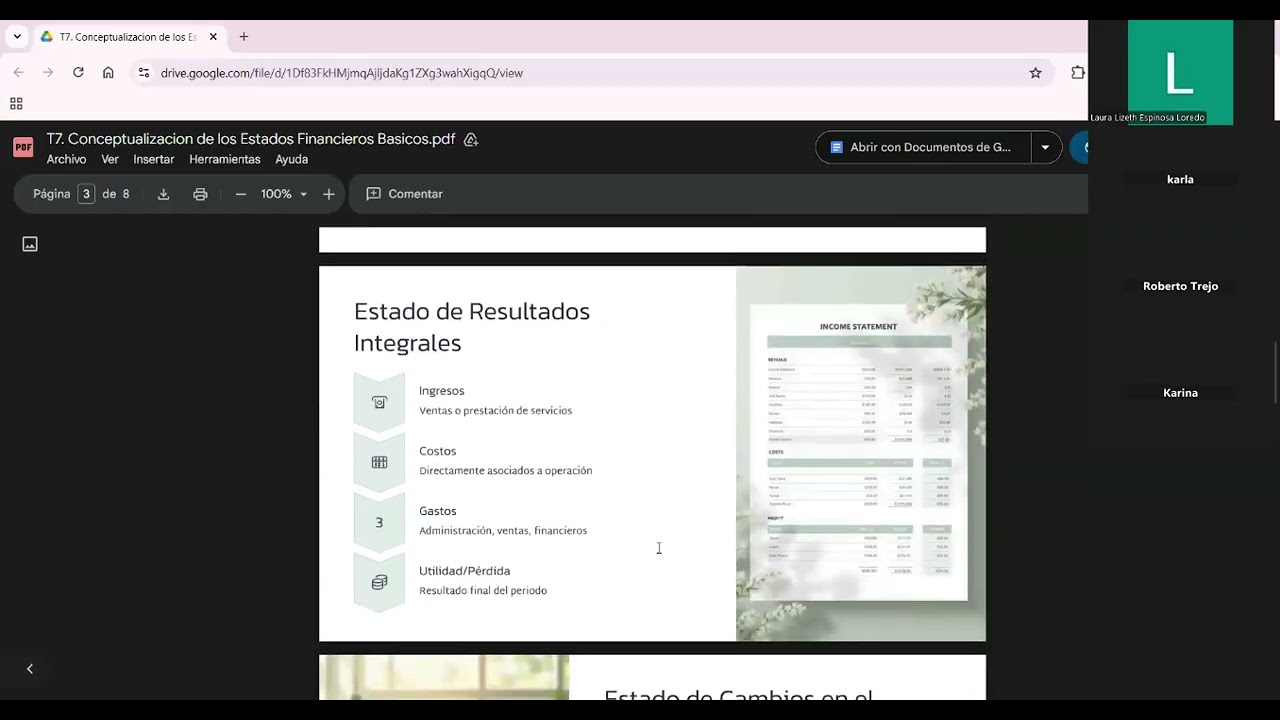Open the Ver menu
This screenshot has height=720, width=1280.
click(x=110, y=159)
